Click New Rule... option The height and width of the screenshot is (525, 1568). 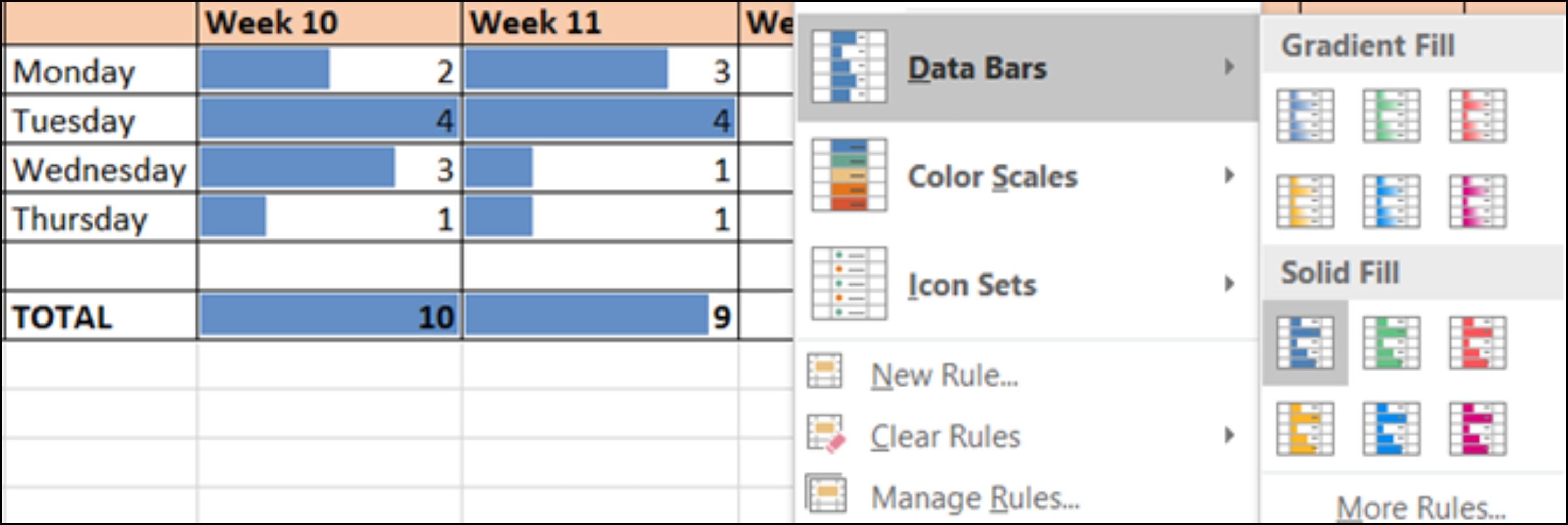[x=944, y=375]
